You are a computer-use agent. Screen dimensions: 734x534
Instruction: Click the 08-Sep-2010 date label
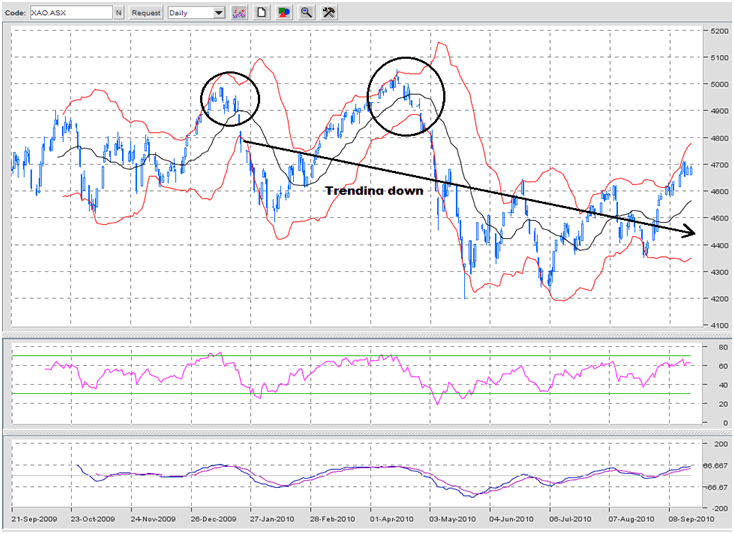click(691, 519)
